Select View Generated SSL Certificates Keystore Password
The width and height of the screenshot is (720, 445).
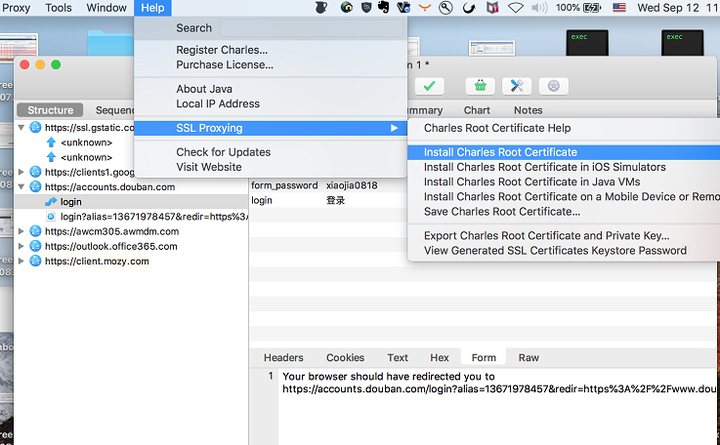(563, 250)
